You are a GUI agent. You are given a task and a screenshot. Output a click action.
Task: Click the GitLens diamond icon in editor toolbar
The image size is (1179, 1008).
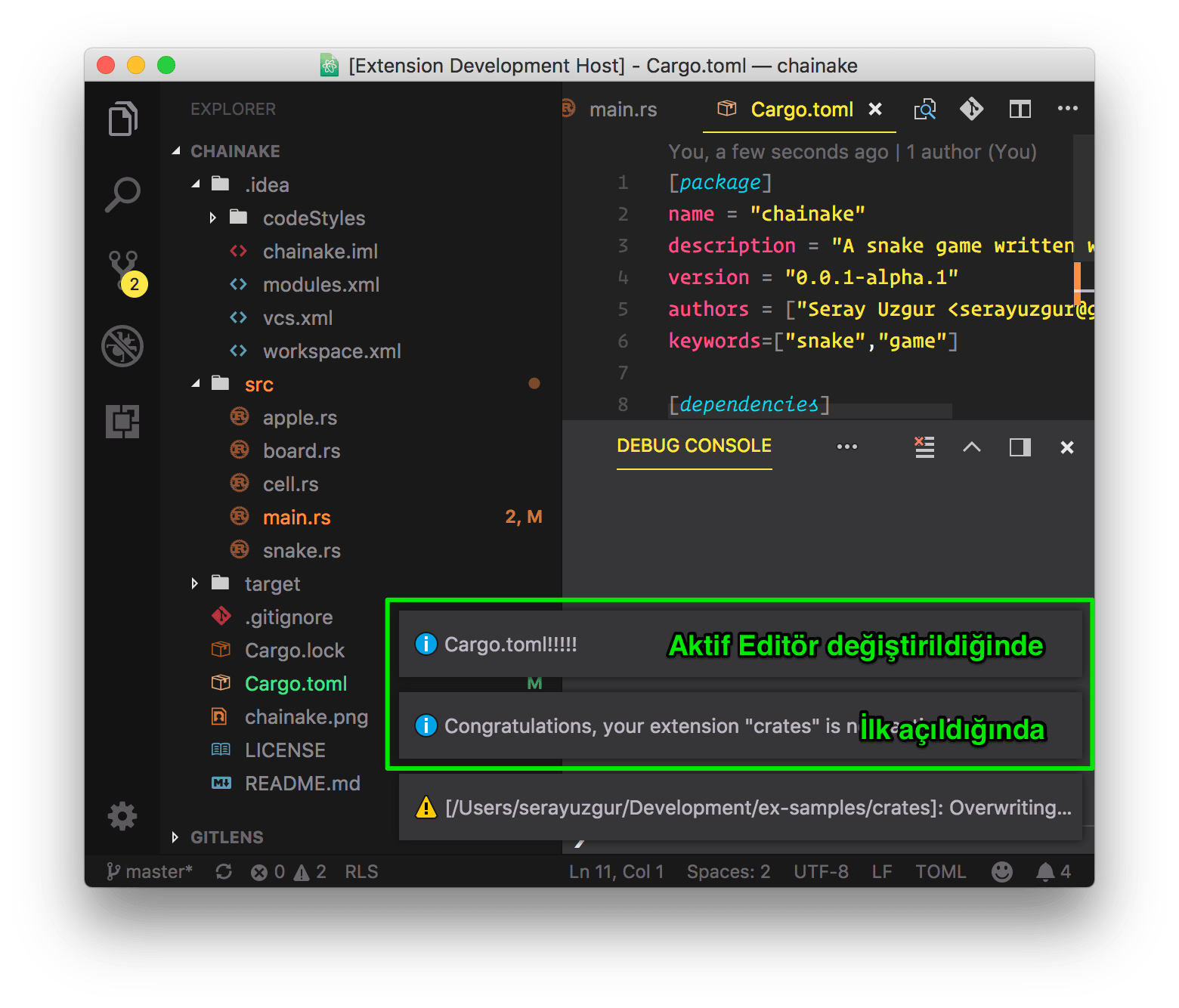[972, 110]
